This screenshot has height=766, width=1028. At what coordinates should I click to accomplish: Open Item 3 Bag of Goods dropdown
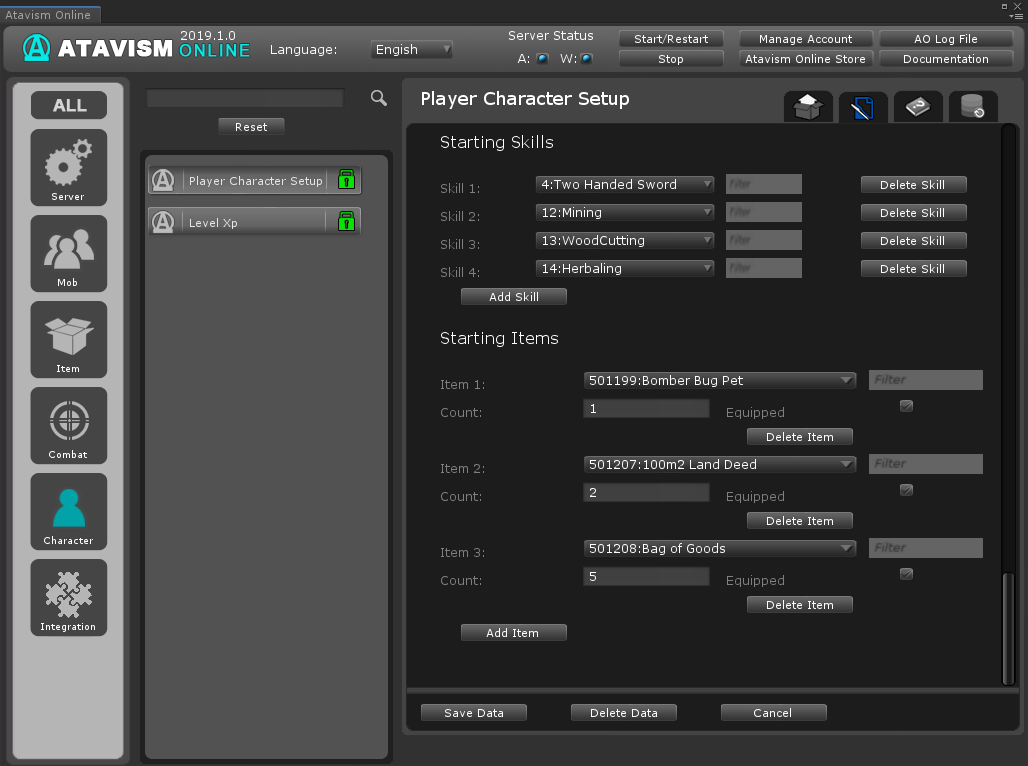pyautogui.click(x=720, y=548)
